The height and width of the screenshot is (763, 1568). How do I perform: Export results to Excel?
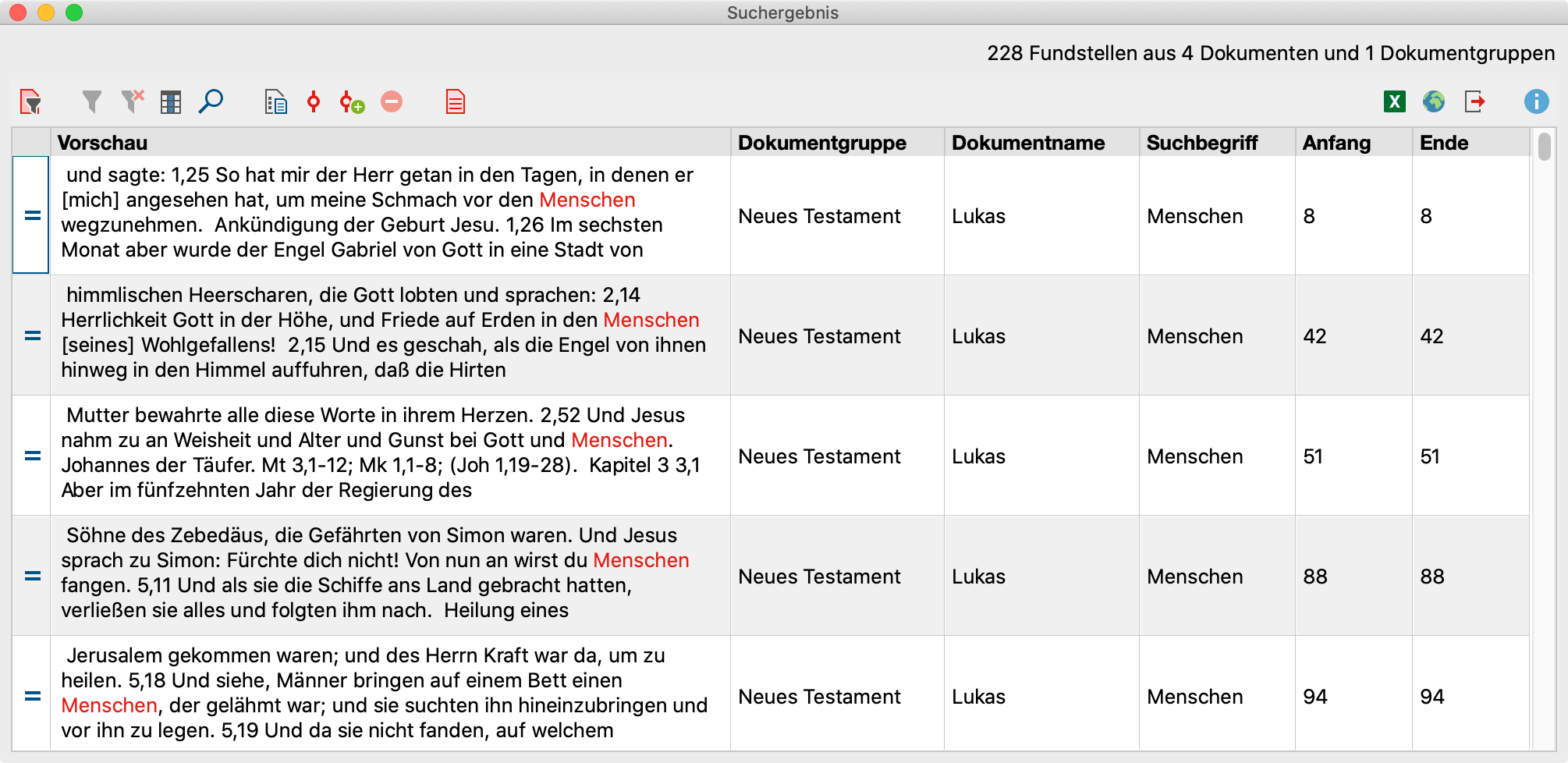[1395, 101]
